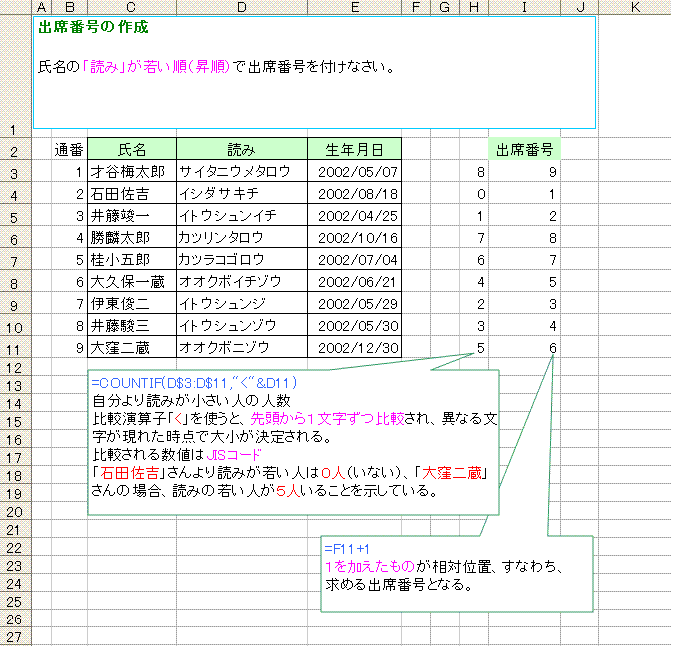
Task: Select cell with name 勝麟太郎
Action: click(132, 237)
